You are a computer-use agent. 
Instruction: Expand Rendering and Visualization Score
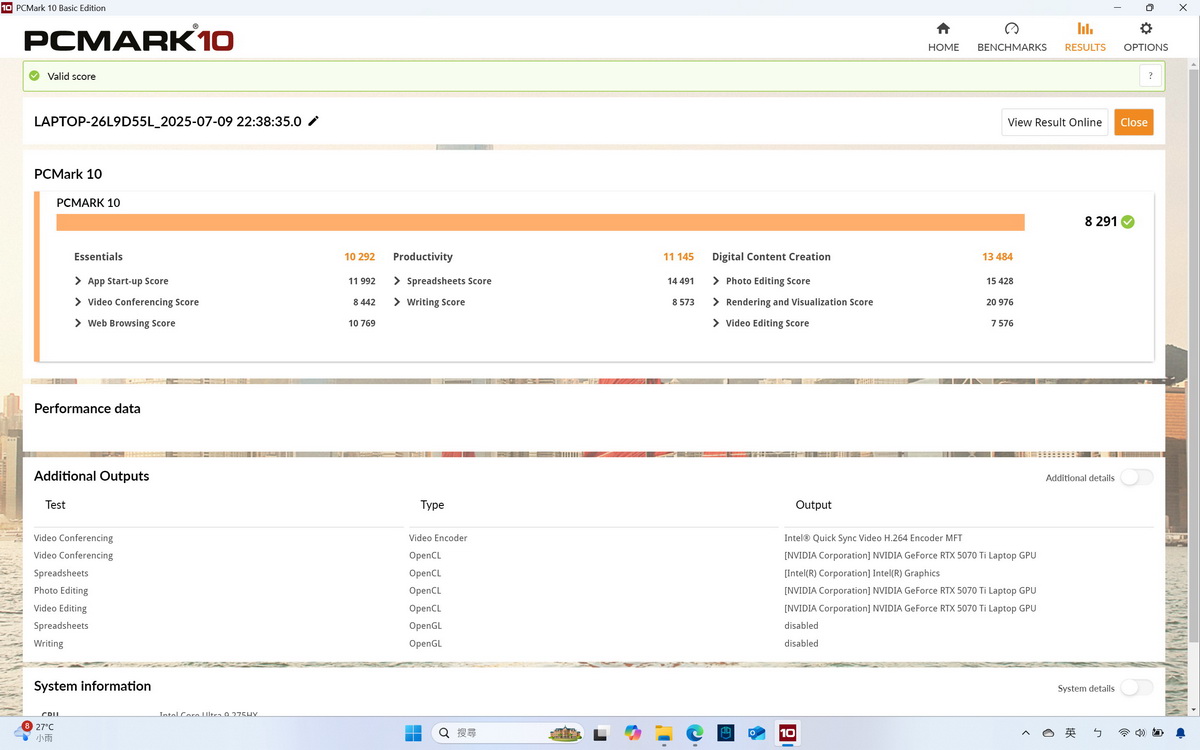coord(716,302)
